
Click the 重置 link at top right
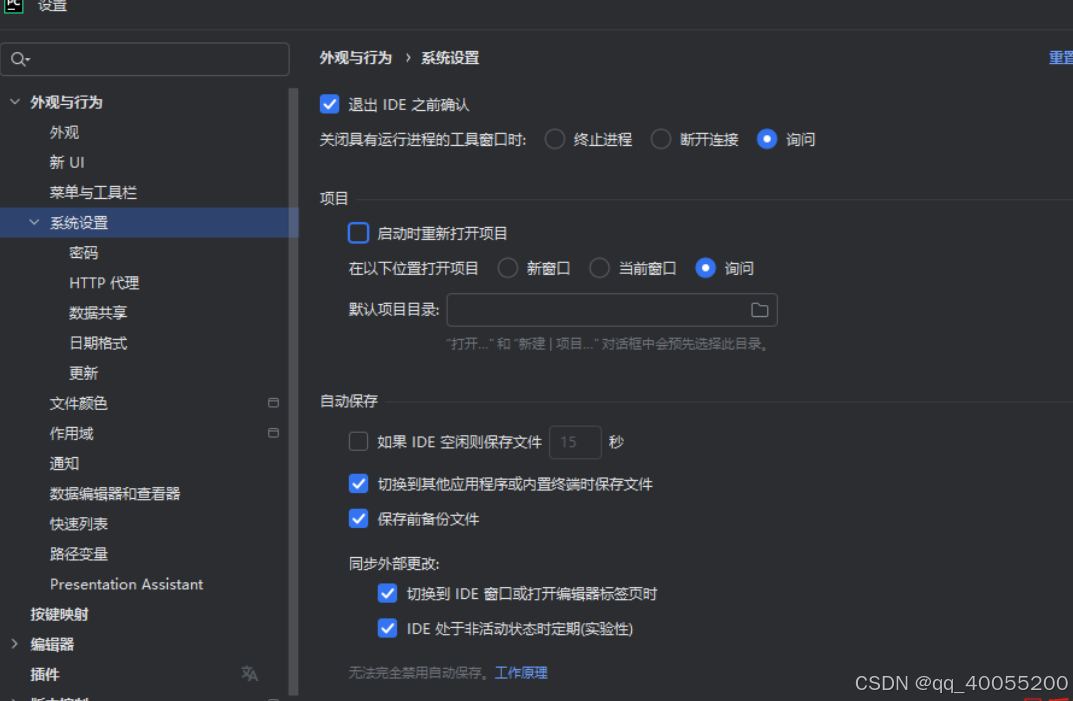coord(1059,58)
